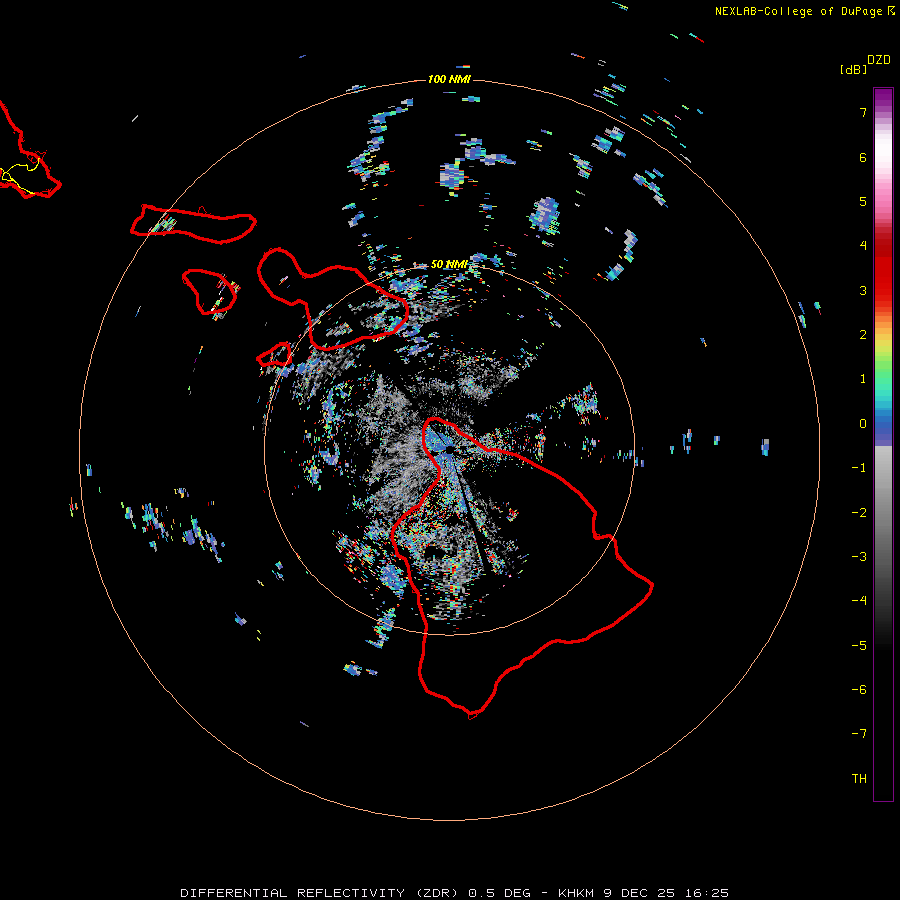Screen dimensions: 900x900
Task: Click the 100 NMI range ring label
Action: point(449,79)
